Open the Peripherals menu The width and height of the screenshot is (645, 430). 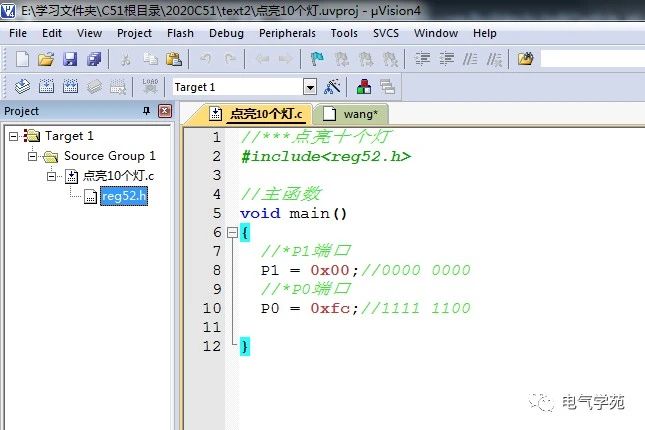pos(287,33)
